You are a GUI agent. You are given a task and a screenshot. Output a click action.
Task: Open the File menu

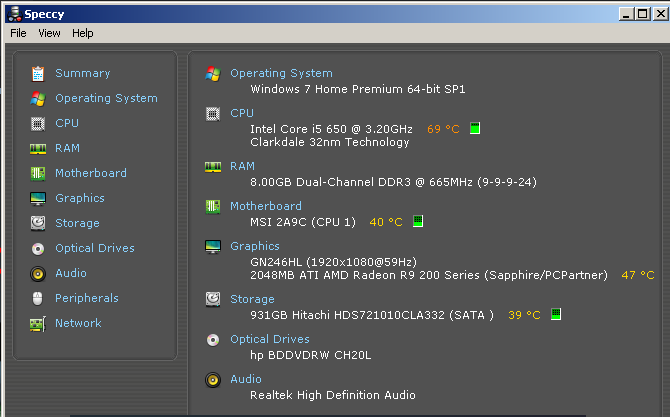pyautogui.click(x=18, y=33)
